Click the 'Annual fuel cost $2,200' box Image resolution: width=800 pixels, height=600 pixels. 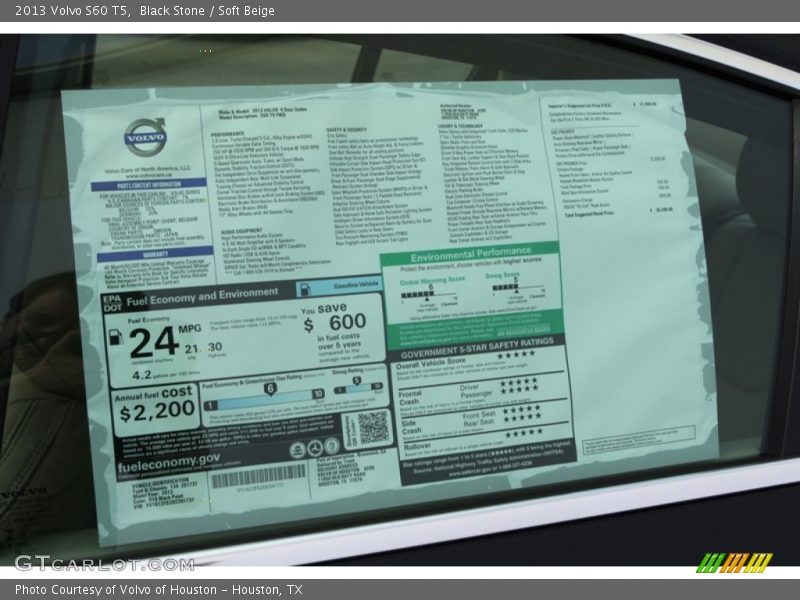click(x=156, y=408)
